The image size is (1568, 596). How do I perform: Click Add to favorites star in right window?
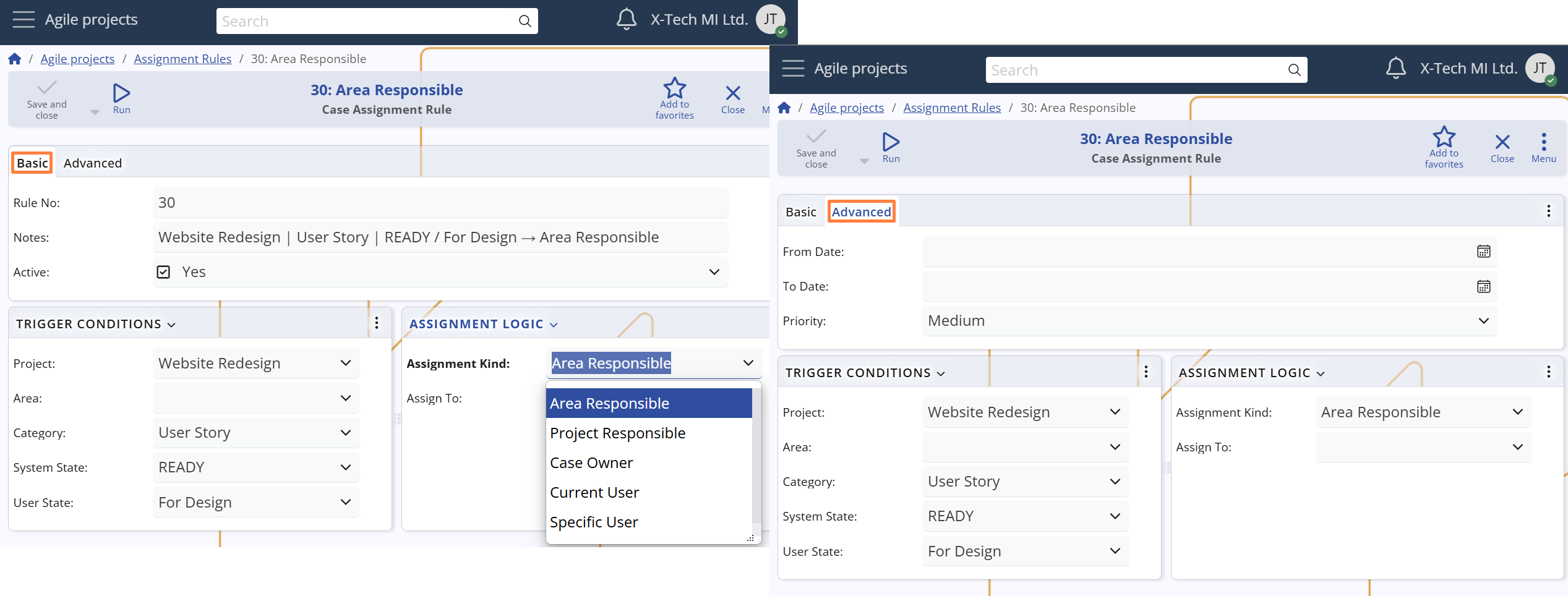pos(1444,137)
